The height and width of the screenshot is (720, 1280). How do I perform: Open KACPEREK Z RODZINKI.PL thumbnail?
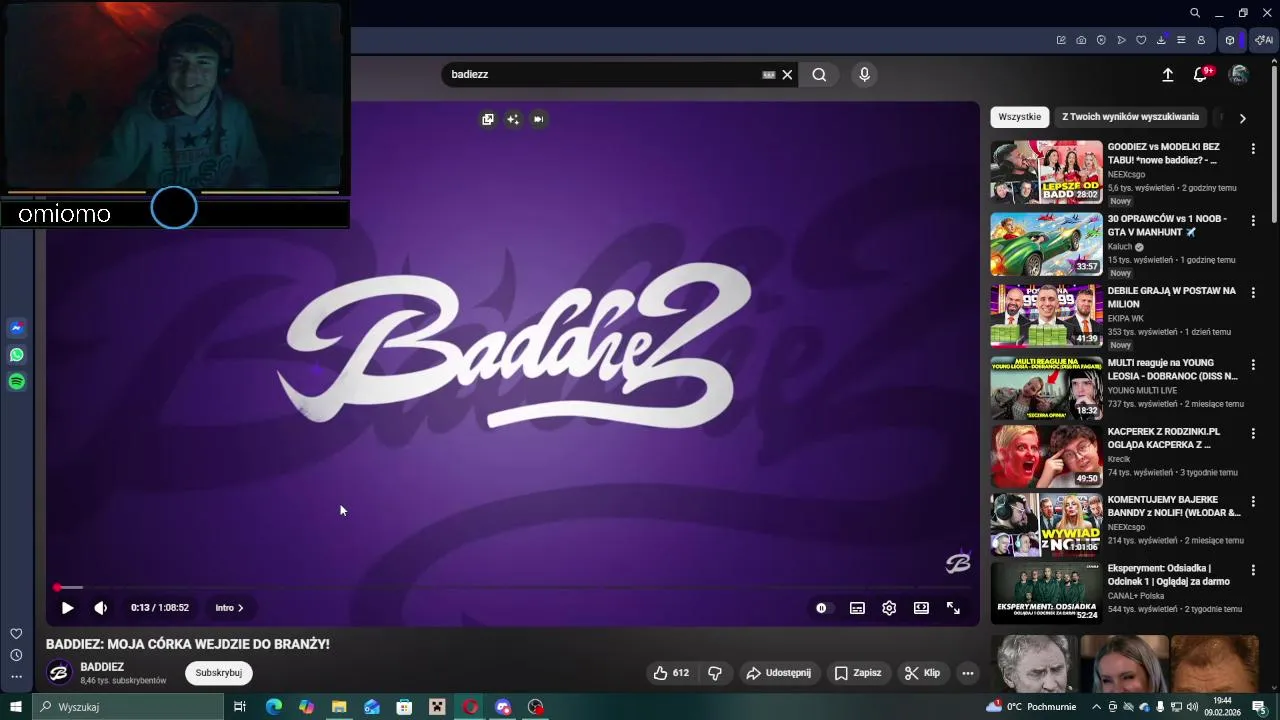coord(1046,456)
